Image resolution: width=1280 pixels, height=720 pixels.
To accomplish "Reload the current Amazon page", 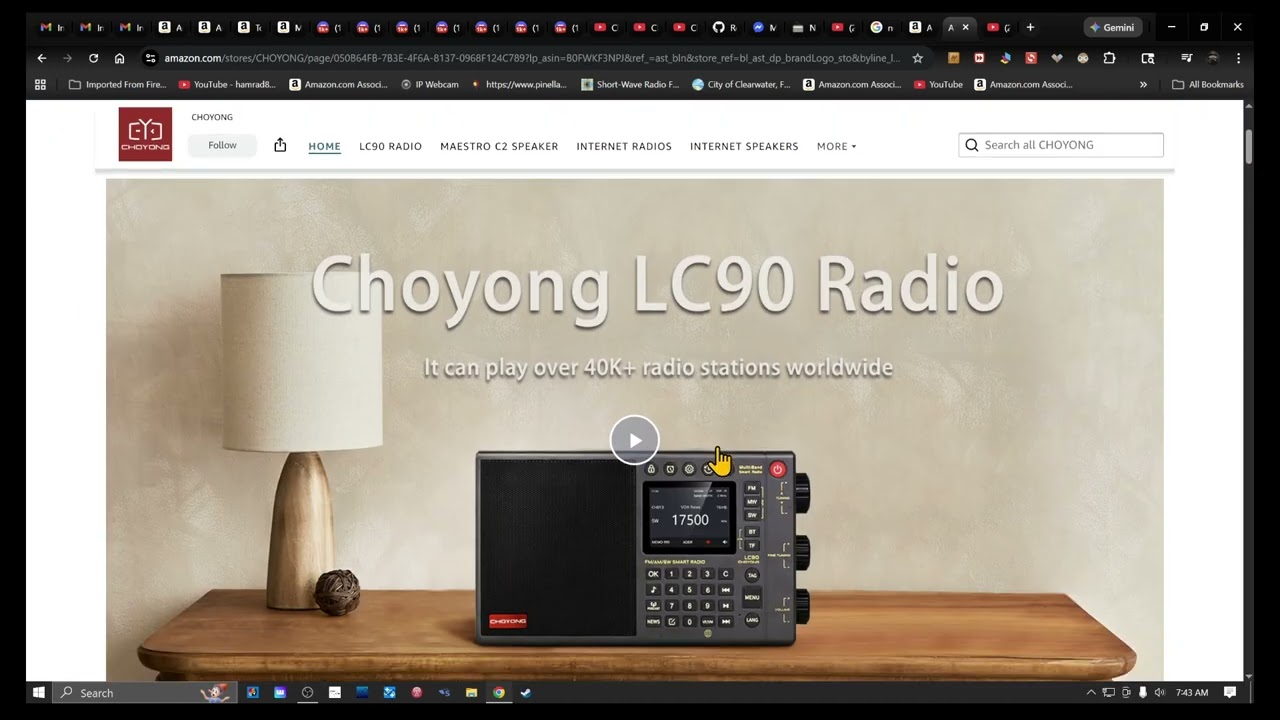I will [x=93, y=58].
